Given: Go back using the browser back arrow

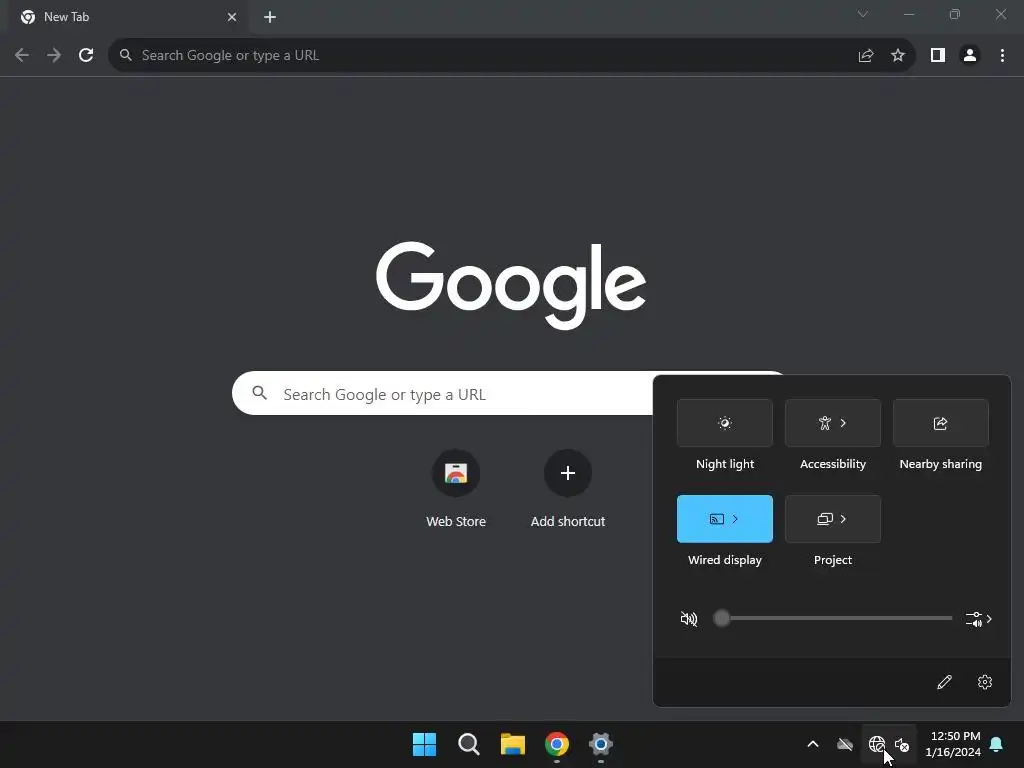Looking at the screenshot, I should (x=22, y=56).
